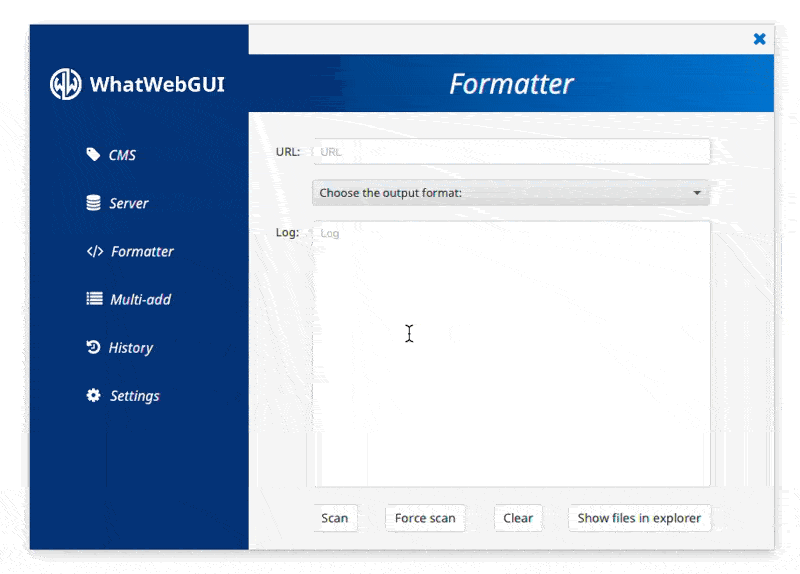The width and height of the screenshot is (800, 574).
Task: Go to the Server page
Action: tap(129, 203)
